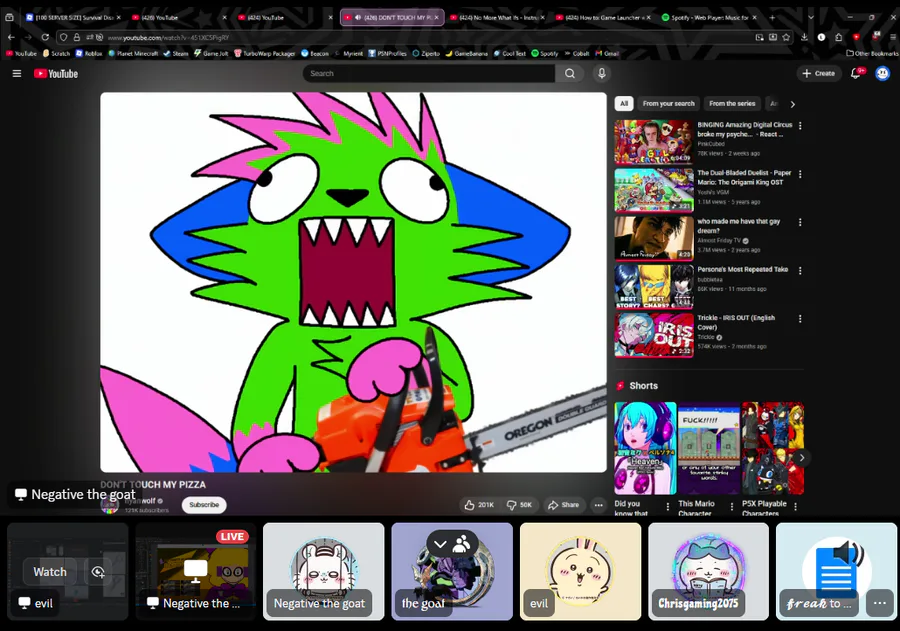Open Trickle IRIS OUT English Cover video
This screenshot has height=631, width=900.
point(654,335)
